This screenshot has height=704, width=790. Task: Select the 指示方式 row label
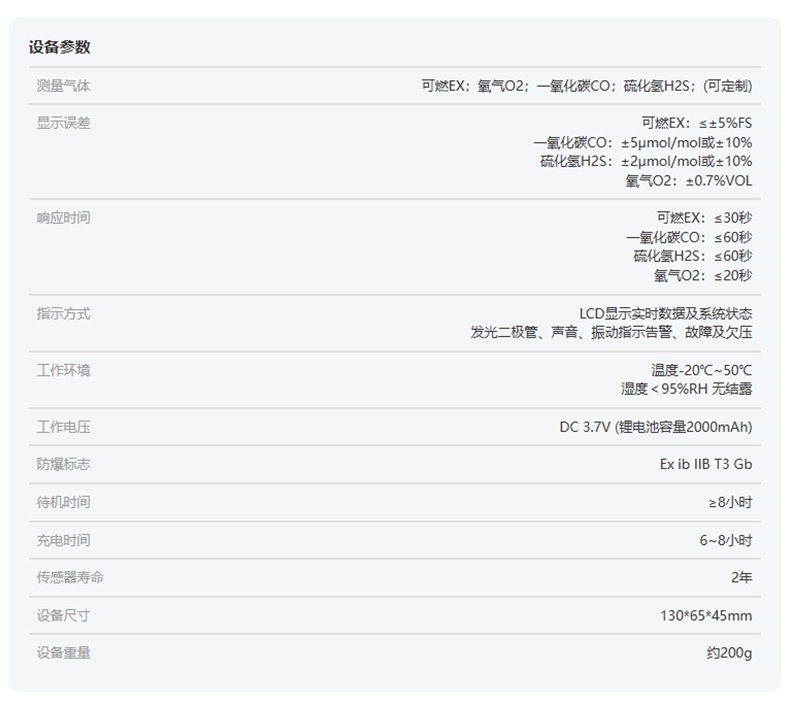pyautogui.click(x=63, y=314)
